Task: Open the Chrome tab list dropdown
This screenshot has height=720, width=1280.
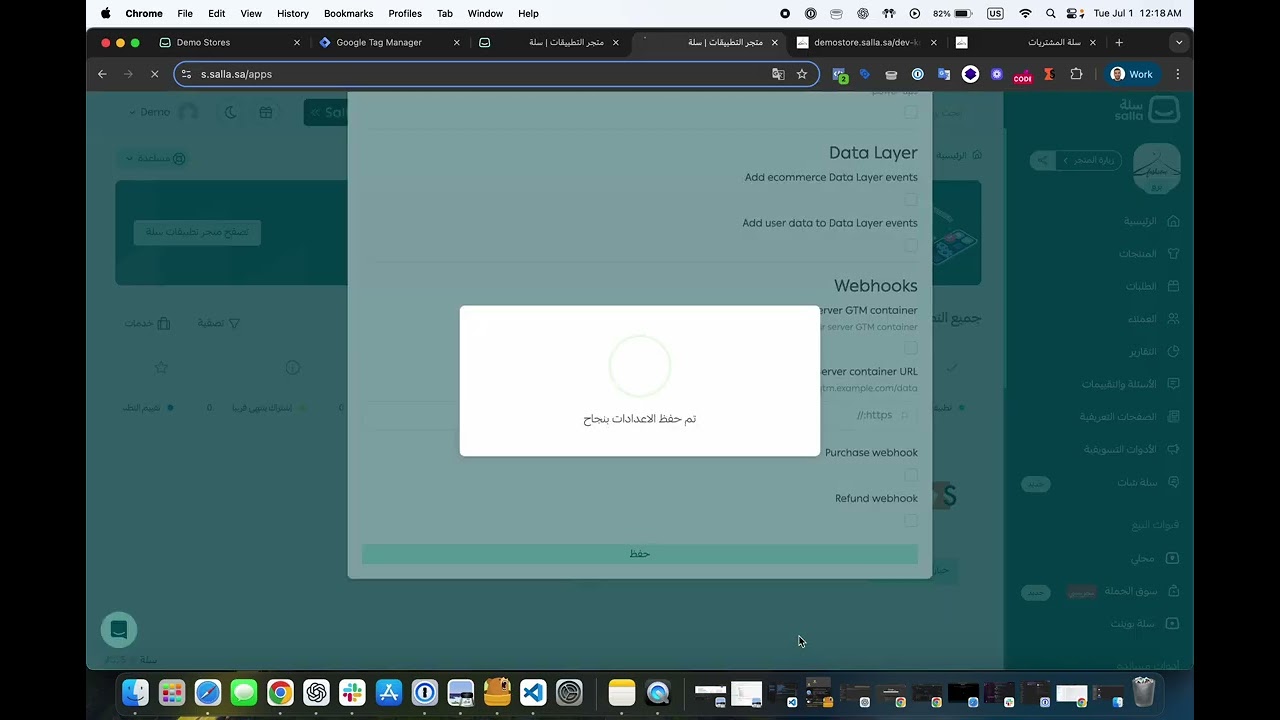Action: [1179, 42]
